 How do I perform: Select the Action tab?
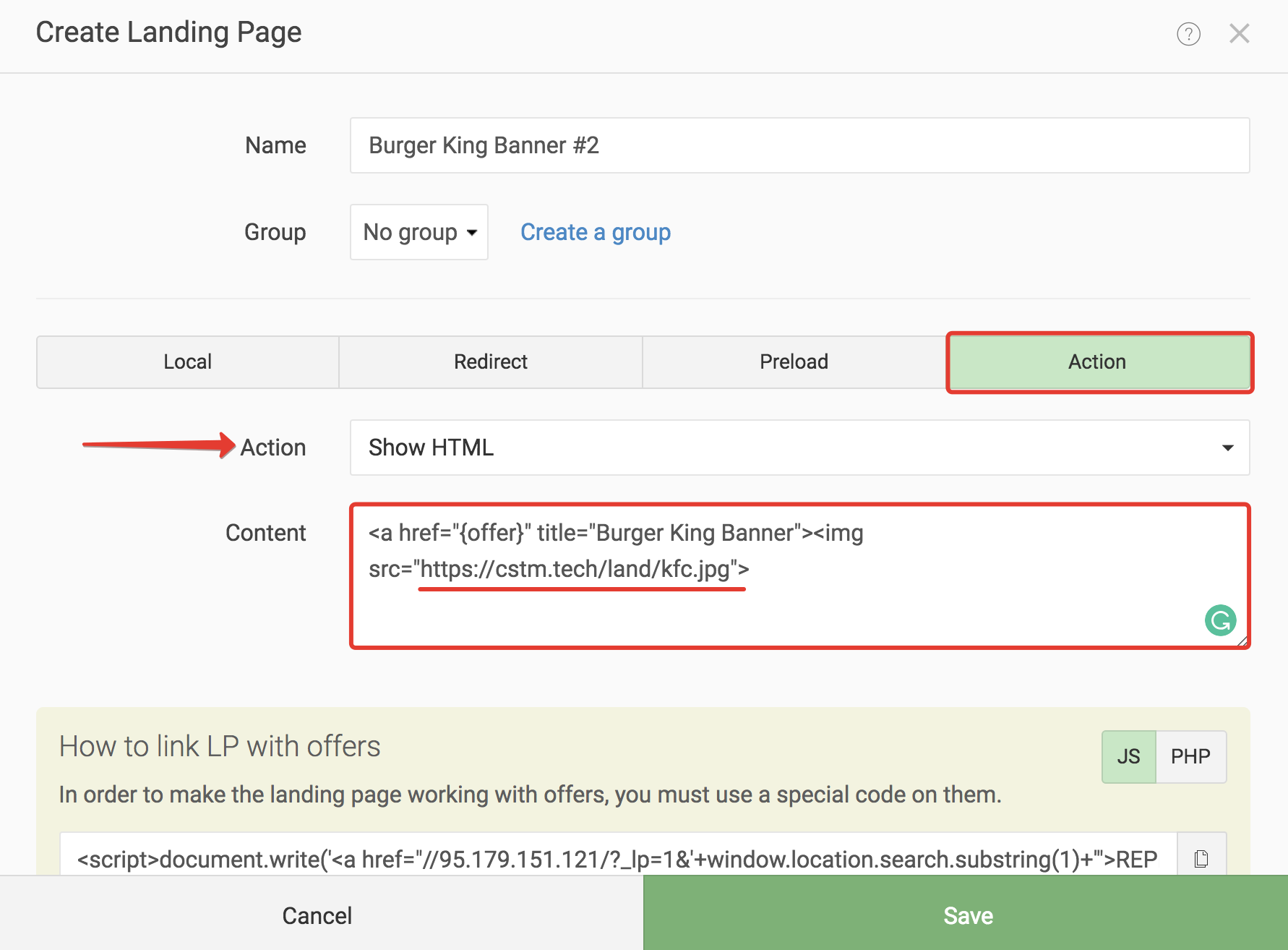pos(1099,361)
